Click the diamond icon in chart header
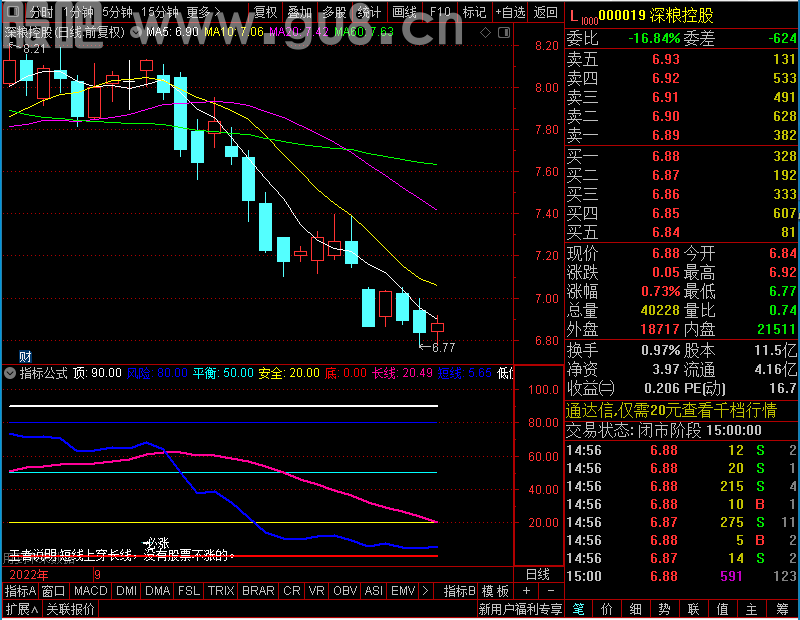The height and width of the screenshot is (620, 800). click(486, 33)
